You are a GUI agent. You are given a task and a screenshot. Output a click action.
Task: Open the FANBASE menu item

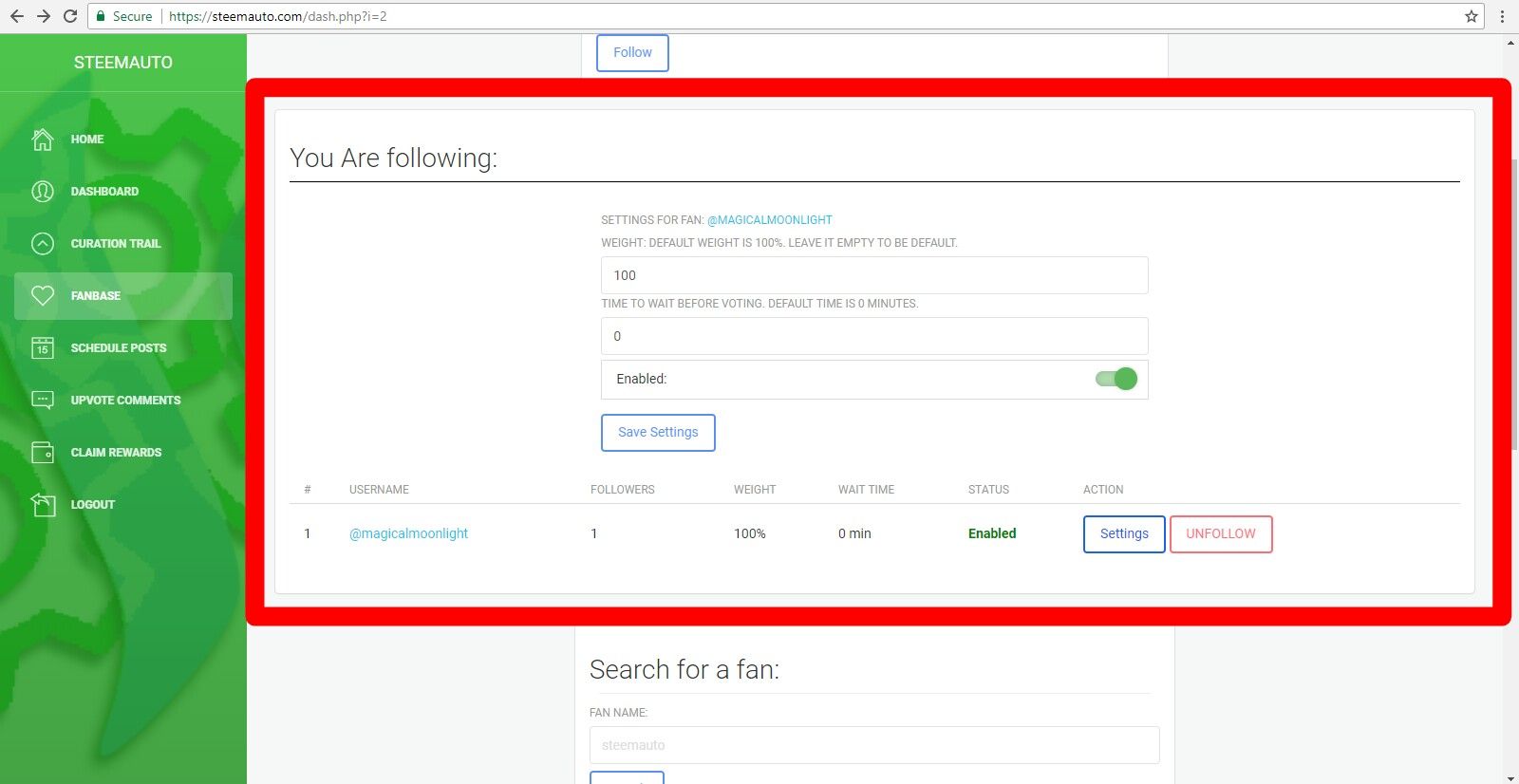pyautogui.click(x=123, y=296)
